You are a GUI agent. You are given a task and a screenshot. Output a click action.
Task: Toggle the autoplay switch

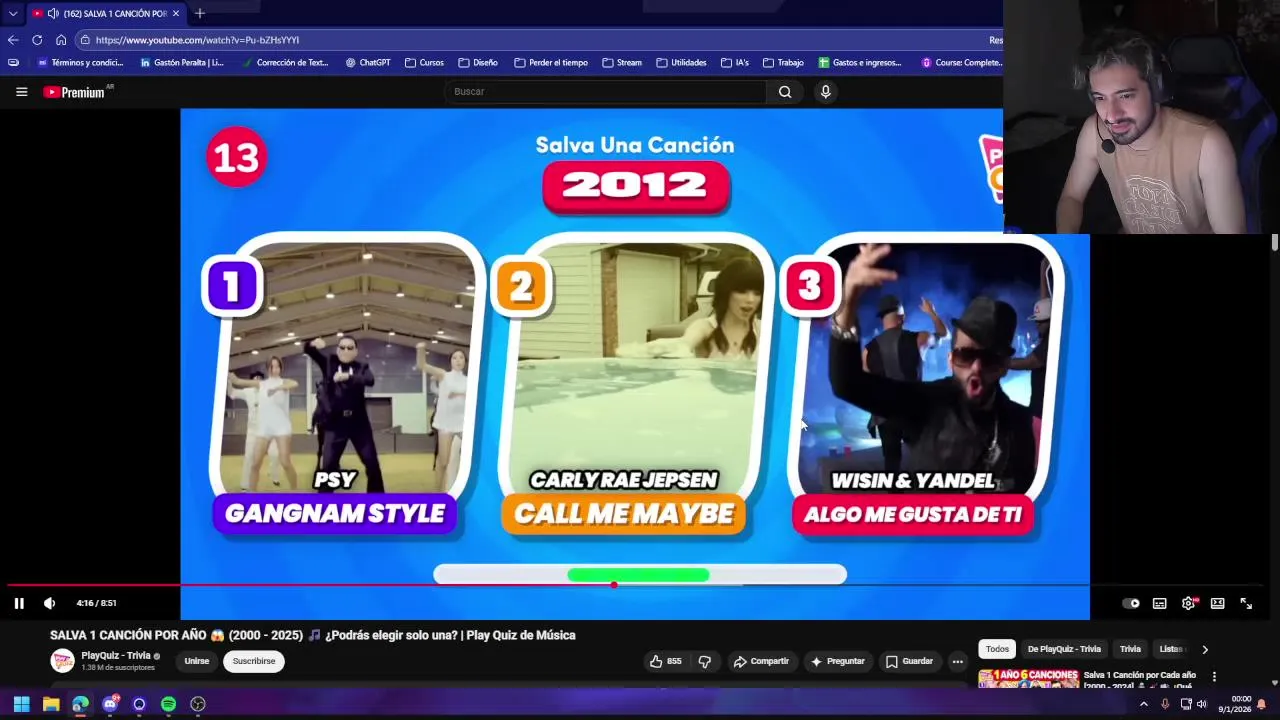pos(1131,603)
